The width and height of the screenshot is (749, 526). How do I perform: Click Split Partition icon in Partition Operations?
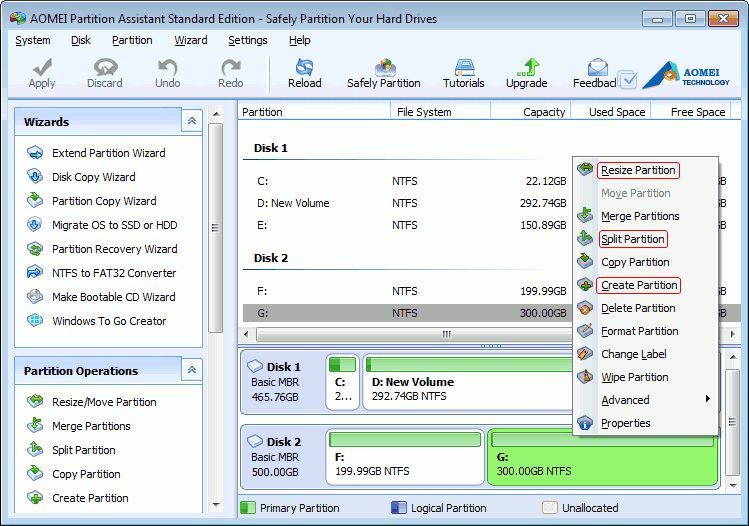click(x=35, y=450)
